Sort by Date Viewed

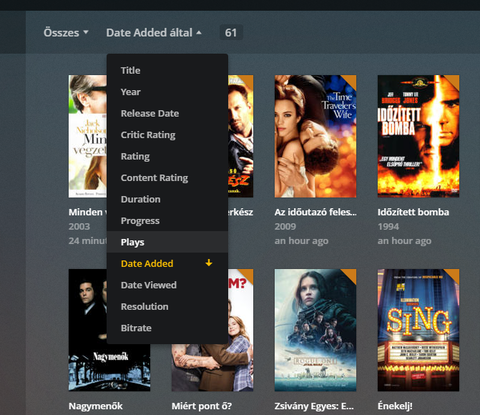pos(167,285)
